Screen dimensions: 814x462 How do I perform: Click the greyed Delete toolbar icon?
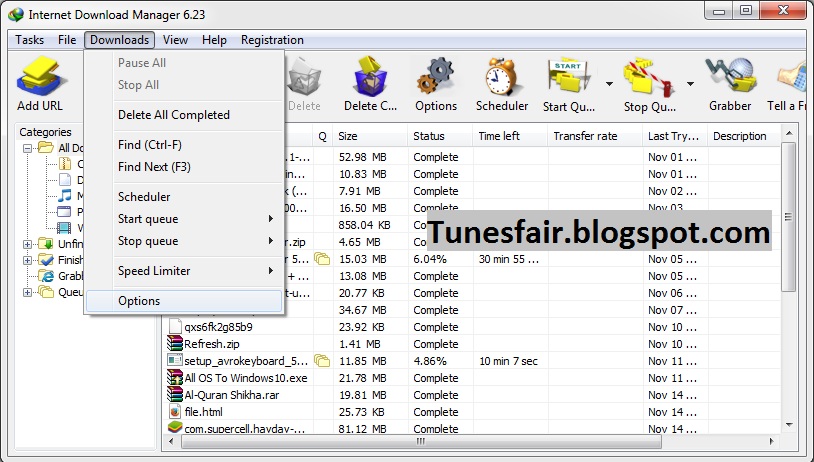[304, 76]
